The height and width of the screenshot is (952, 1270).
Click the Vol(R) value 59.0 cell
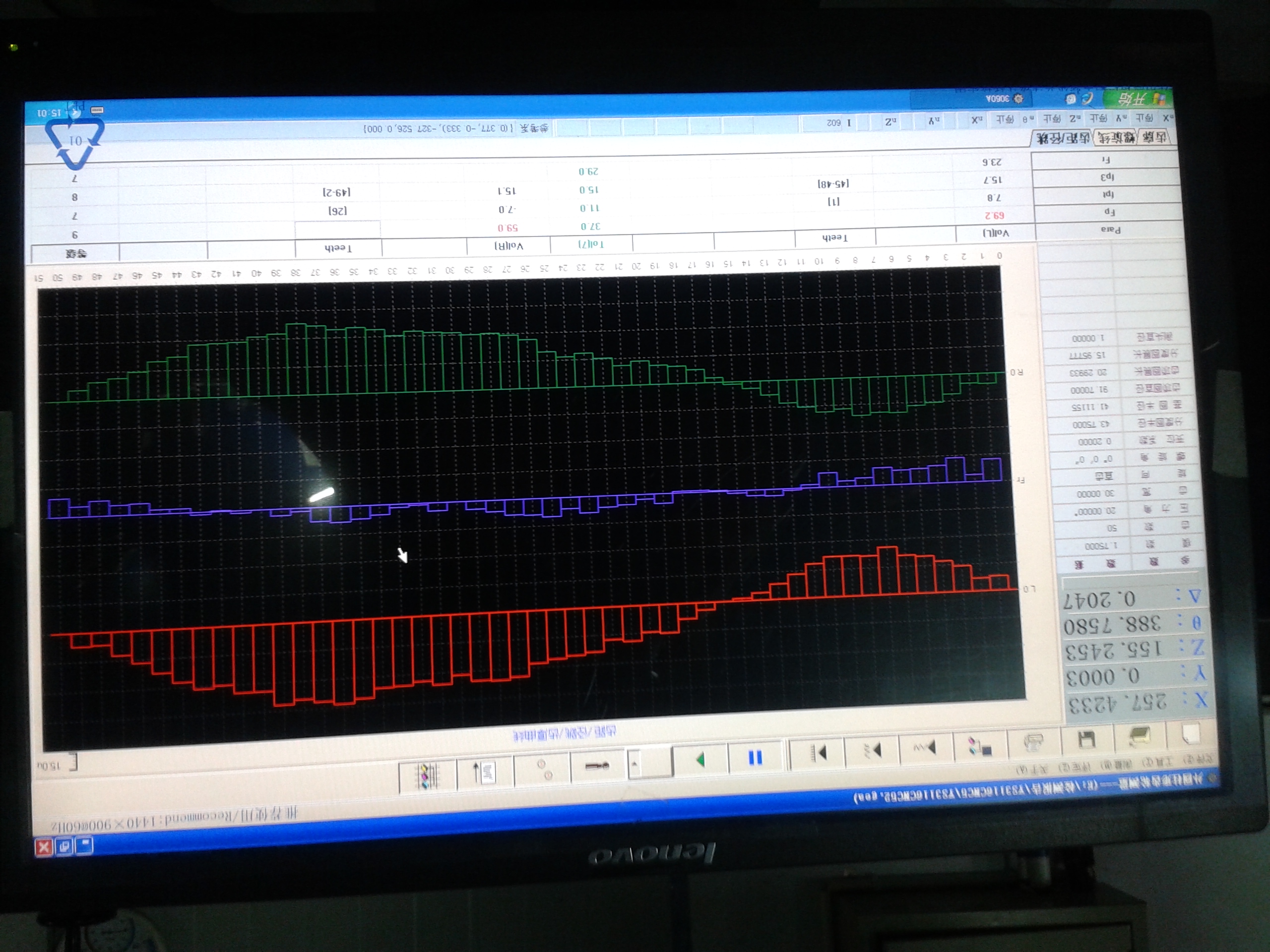coord(508,228)
